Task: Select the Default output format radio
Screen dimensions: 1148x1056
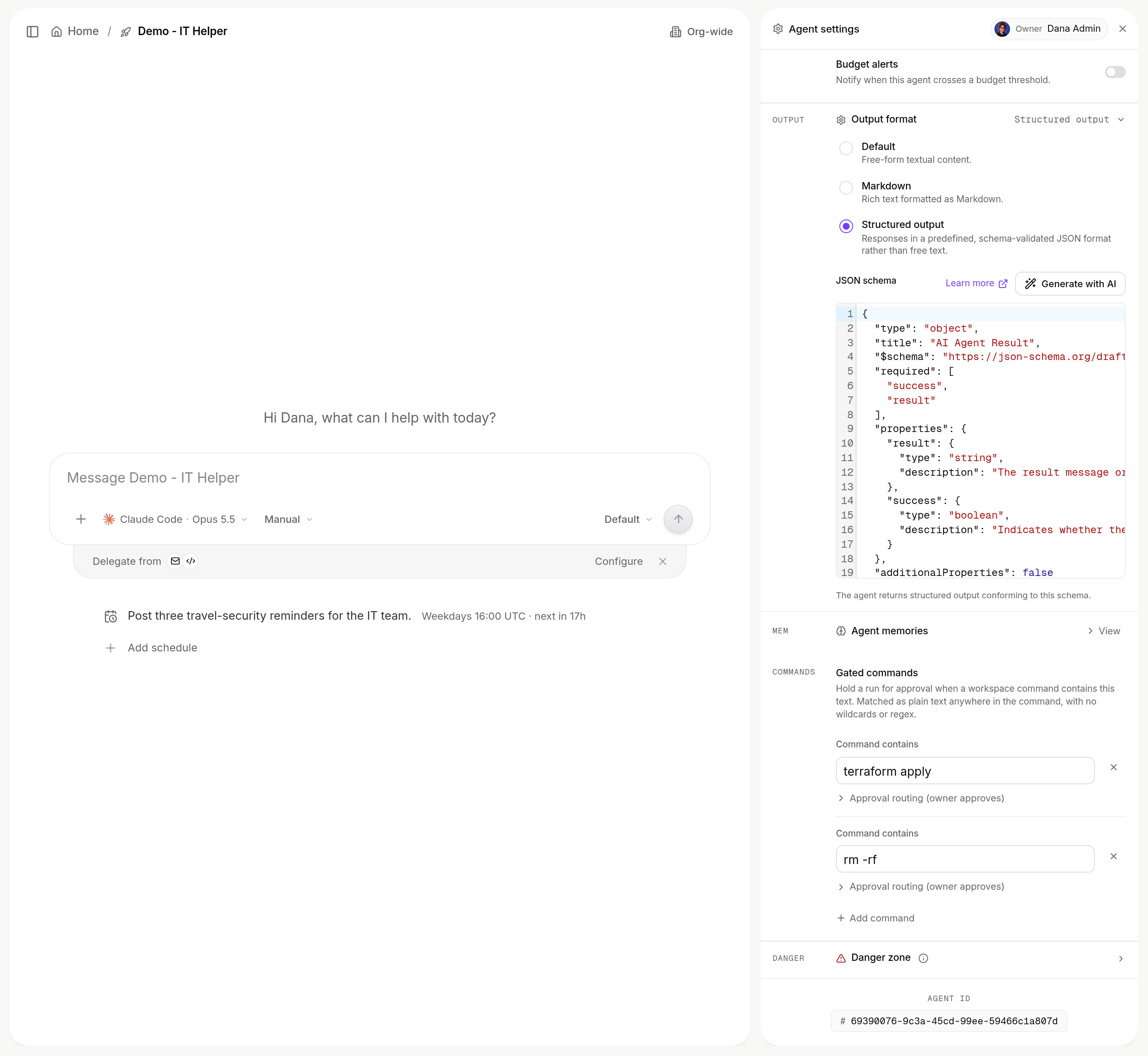Action: pyautogui.click(x=846, y=148)
